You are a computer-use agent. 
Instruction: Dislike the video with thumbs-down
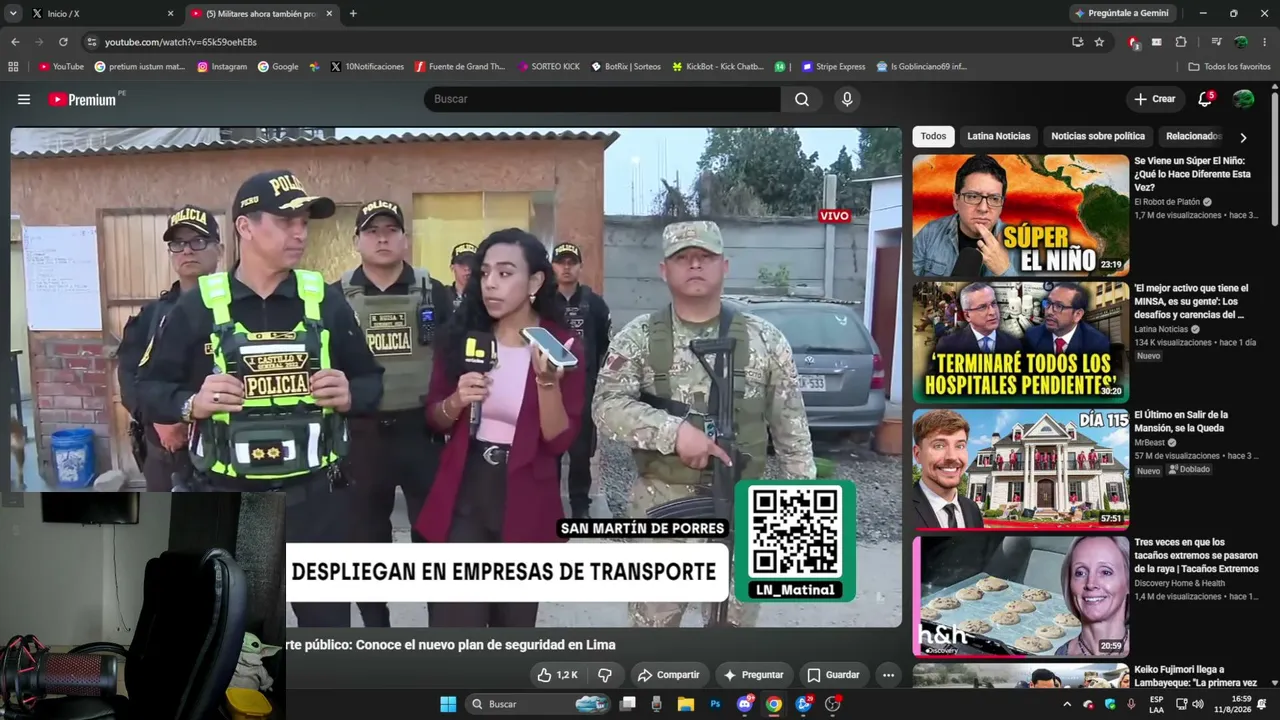coord(605,675)
